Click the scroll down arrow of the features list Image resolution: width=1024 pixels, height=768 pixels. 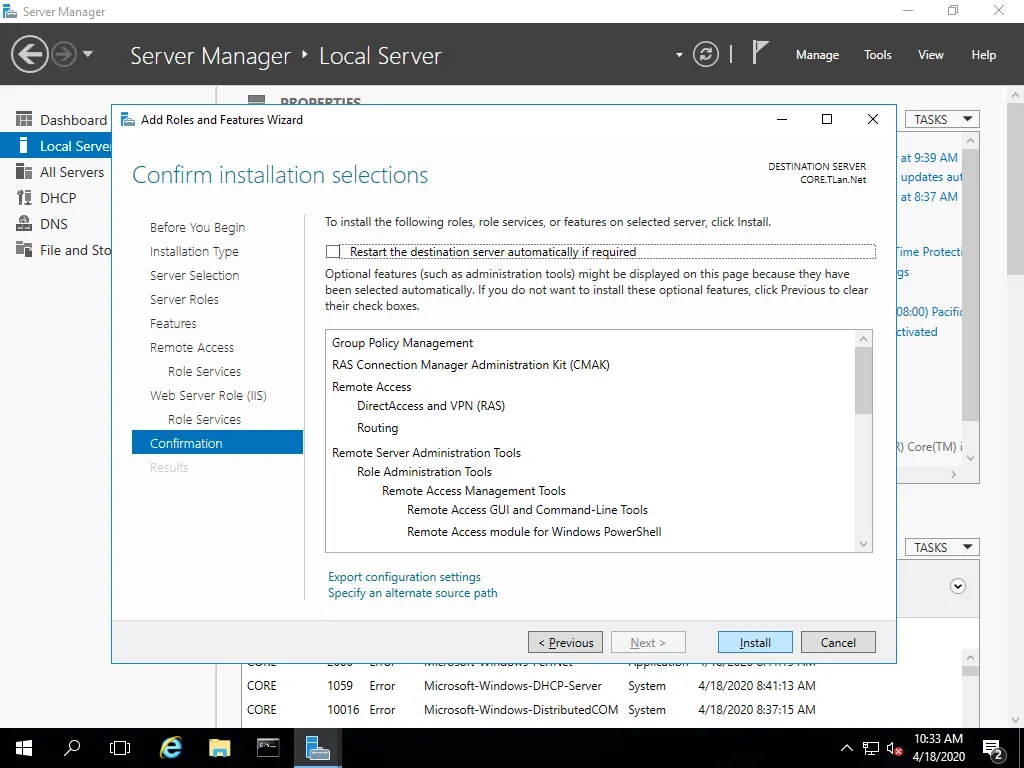[x=863, y=544]
